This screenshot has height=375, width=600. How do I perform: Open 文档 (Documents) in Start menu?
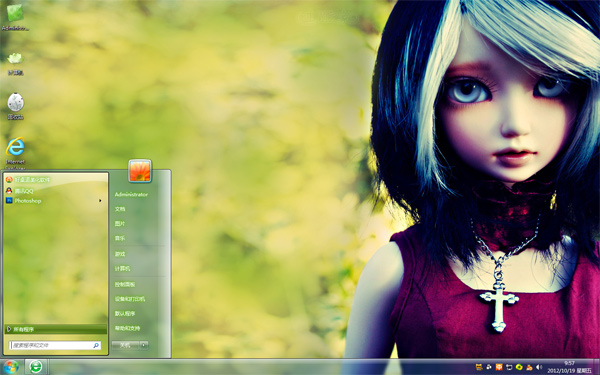(120, 209)
